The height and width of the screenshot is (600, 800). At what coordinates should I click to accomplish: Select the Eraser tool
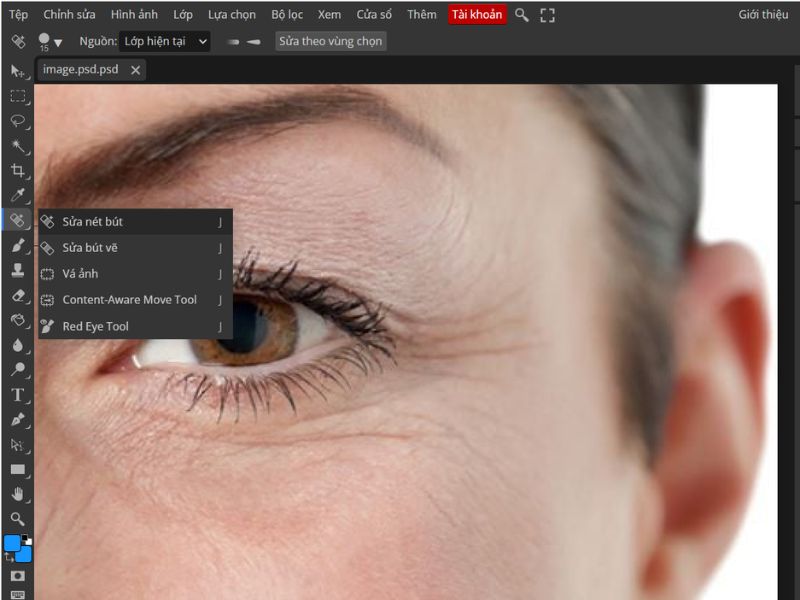tap(17, 295)
